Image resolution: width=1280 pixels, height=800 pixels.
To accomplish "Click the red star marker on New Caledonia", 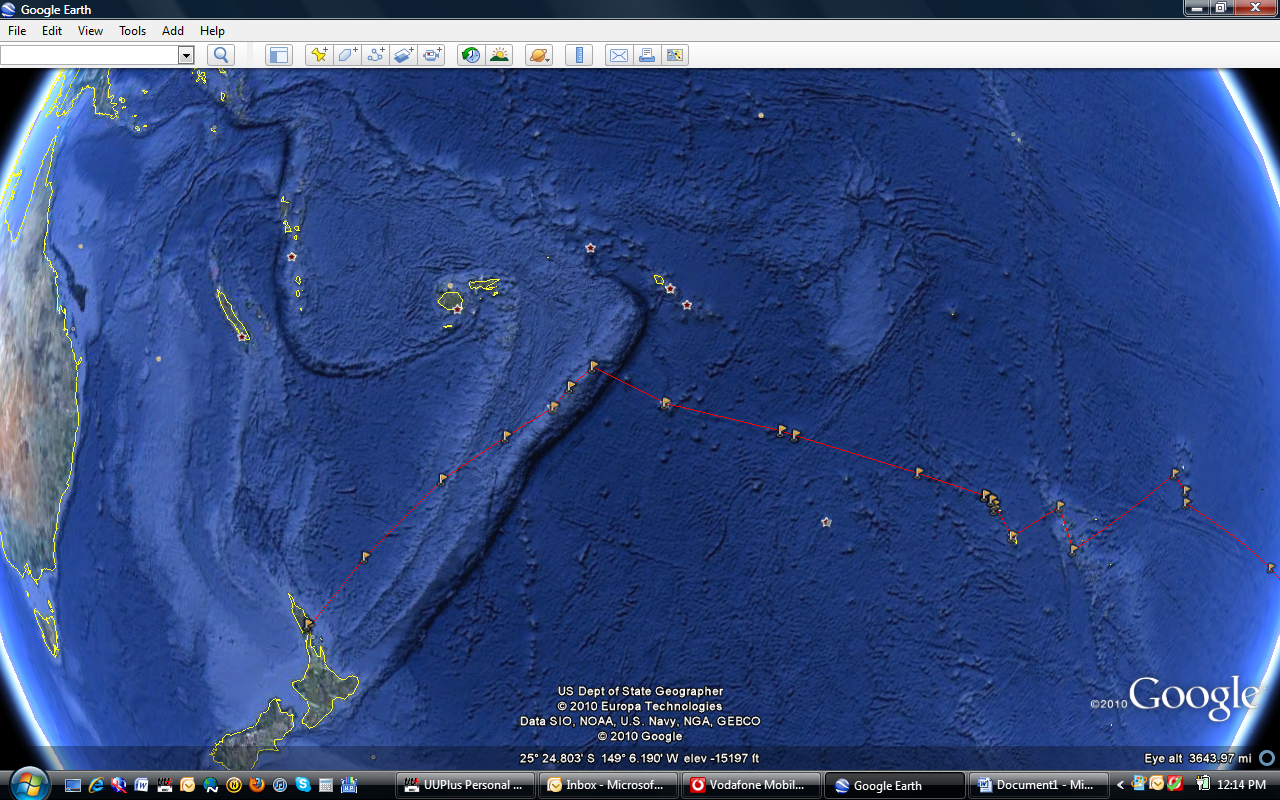I will 243,338.
